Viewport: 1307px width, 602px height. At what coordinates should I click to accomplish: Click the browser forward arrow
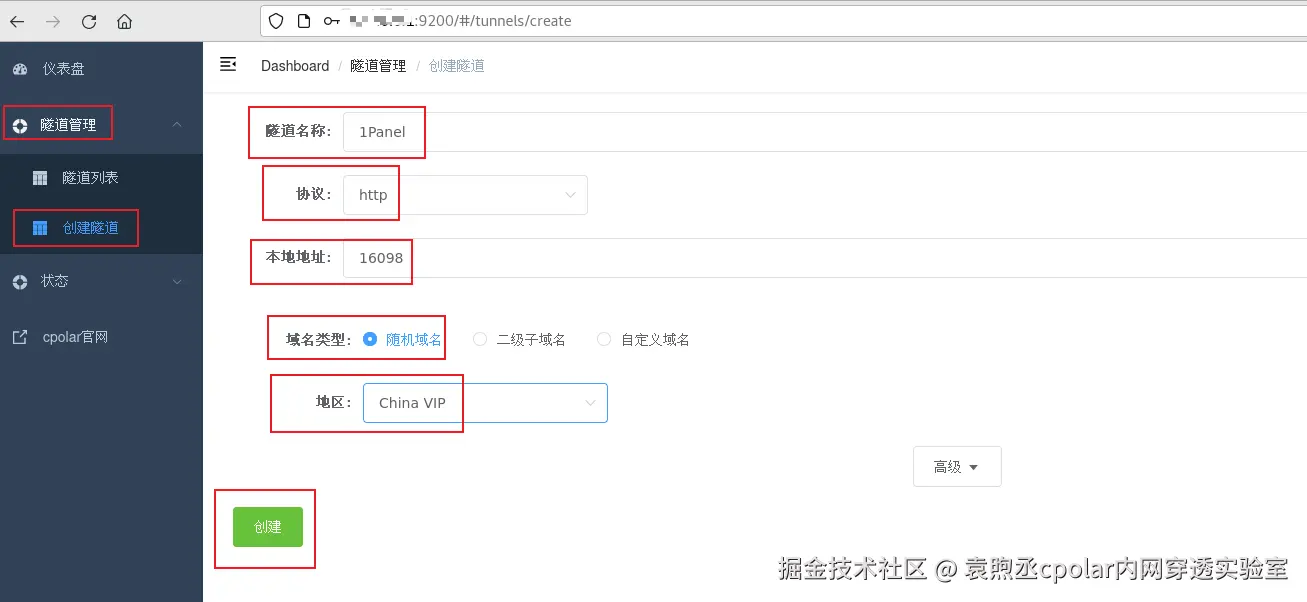tap(53, 21)
